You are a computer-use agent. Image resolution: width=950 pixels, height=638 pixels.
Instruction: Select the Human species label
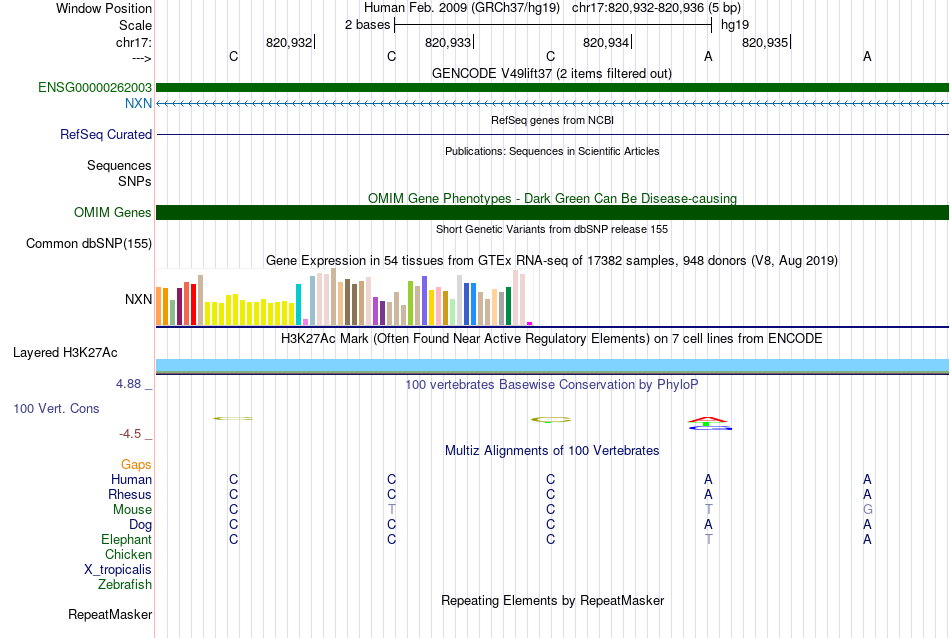point(131,479)
